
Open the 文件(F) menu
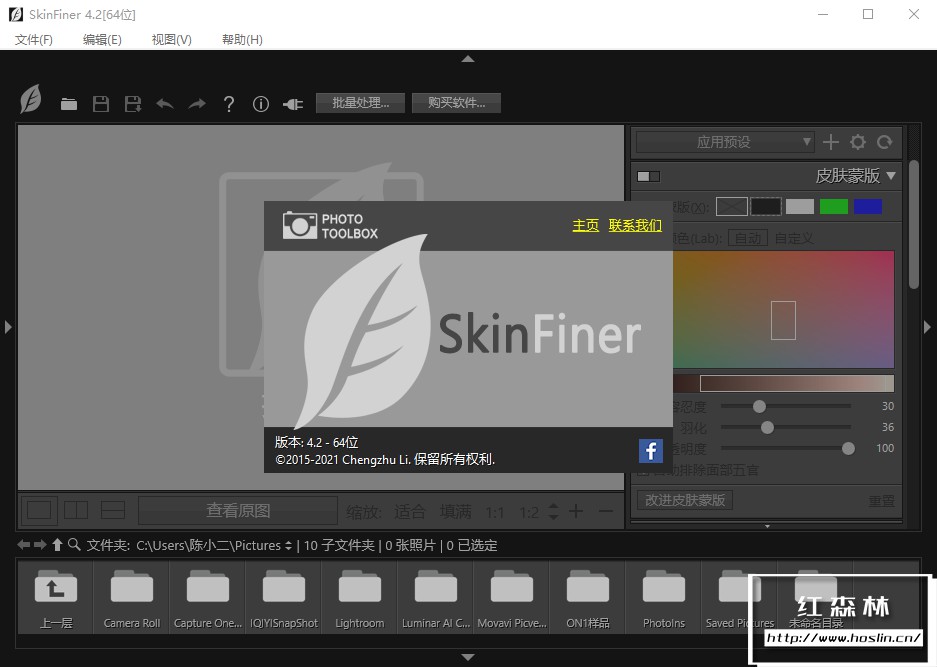point(33,39)
